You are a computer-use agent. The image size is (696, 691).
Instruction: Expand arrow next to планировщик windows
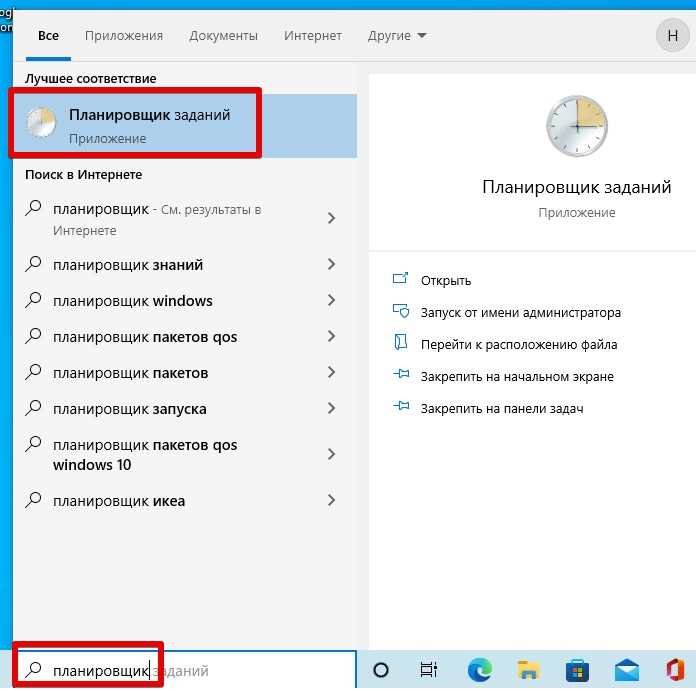pos(331,300)
